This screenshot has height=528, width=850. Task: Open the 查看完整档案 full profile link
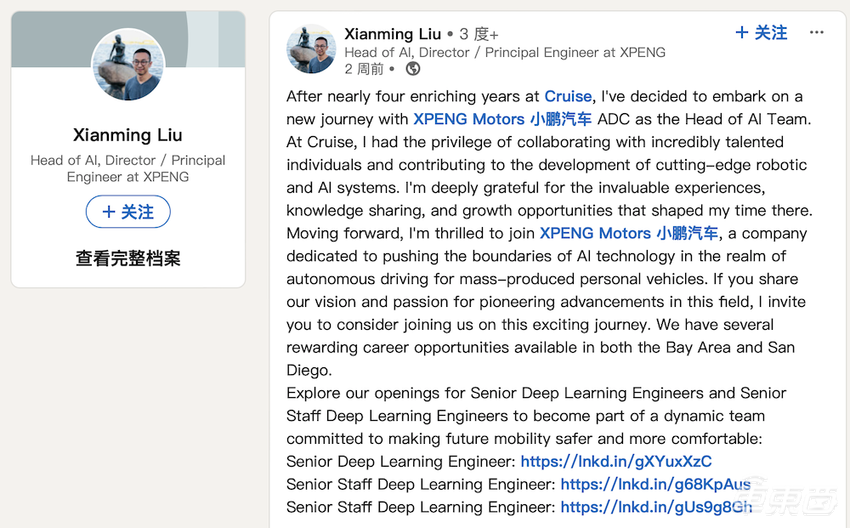[128, 258]
